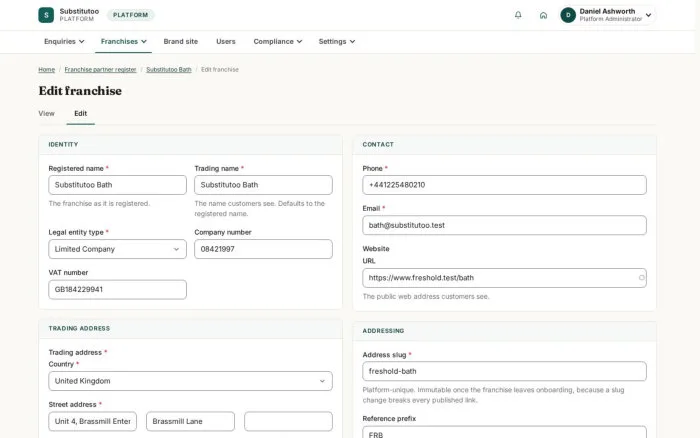Open the Legal entity type dropdown
The image size is (700, 438).
tap(117, 249)
